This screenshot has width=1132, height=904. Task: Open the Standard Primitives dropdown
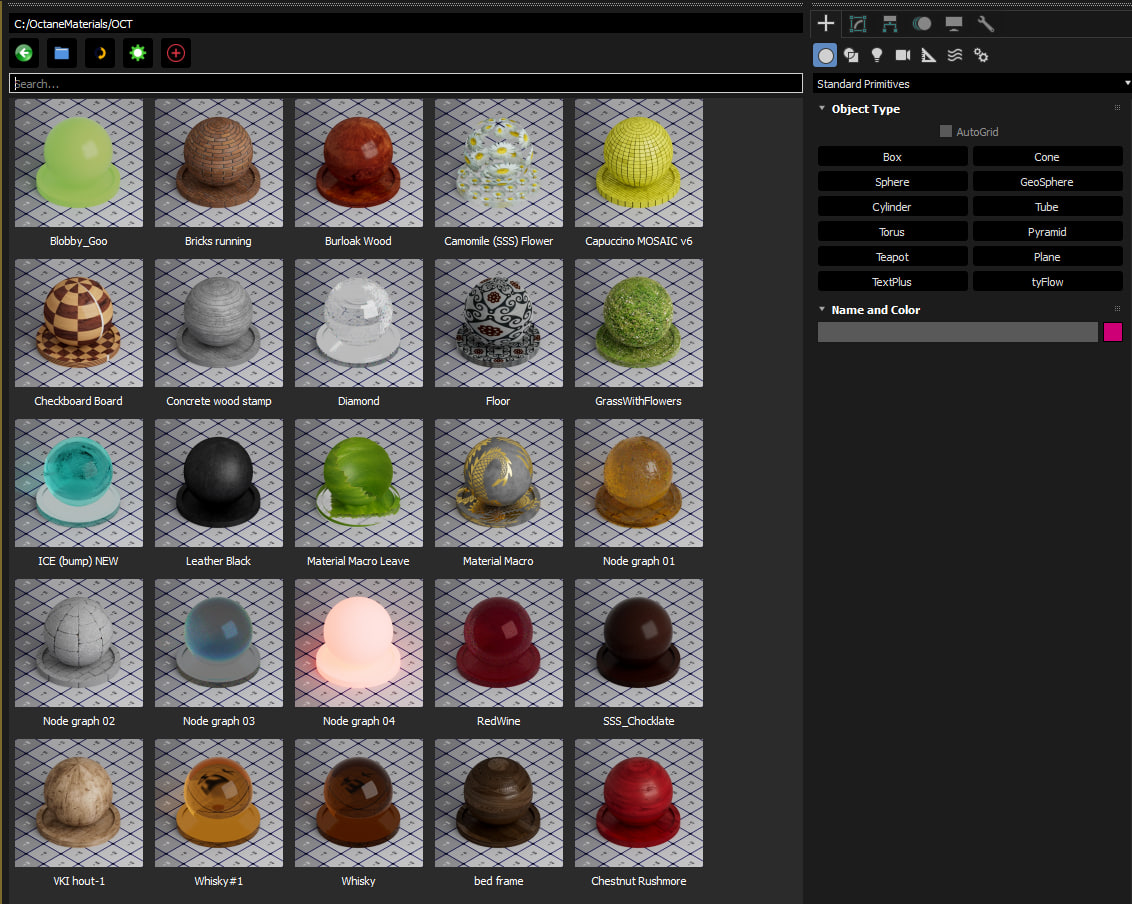[972, 84]
